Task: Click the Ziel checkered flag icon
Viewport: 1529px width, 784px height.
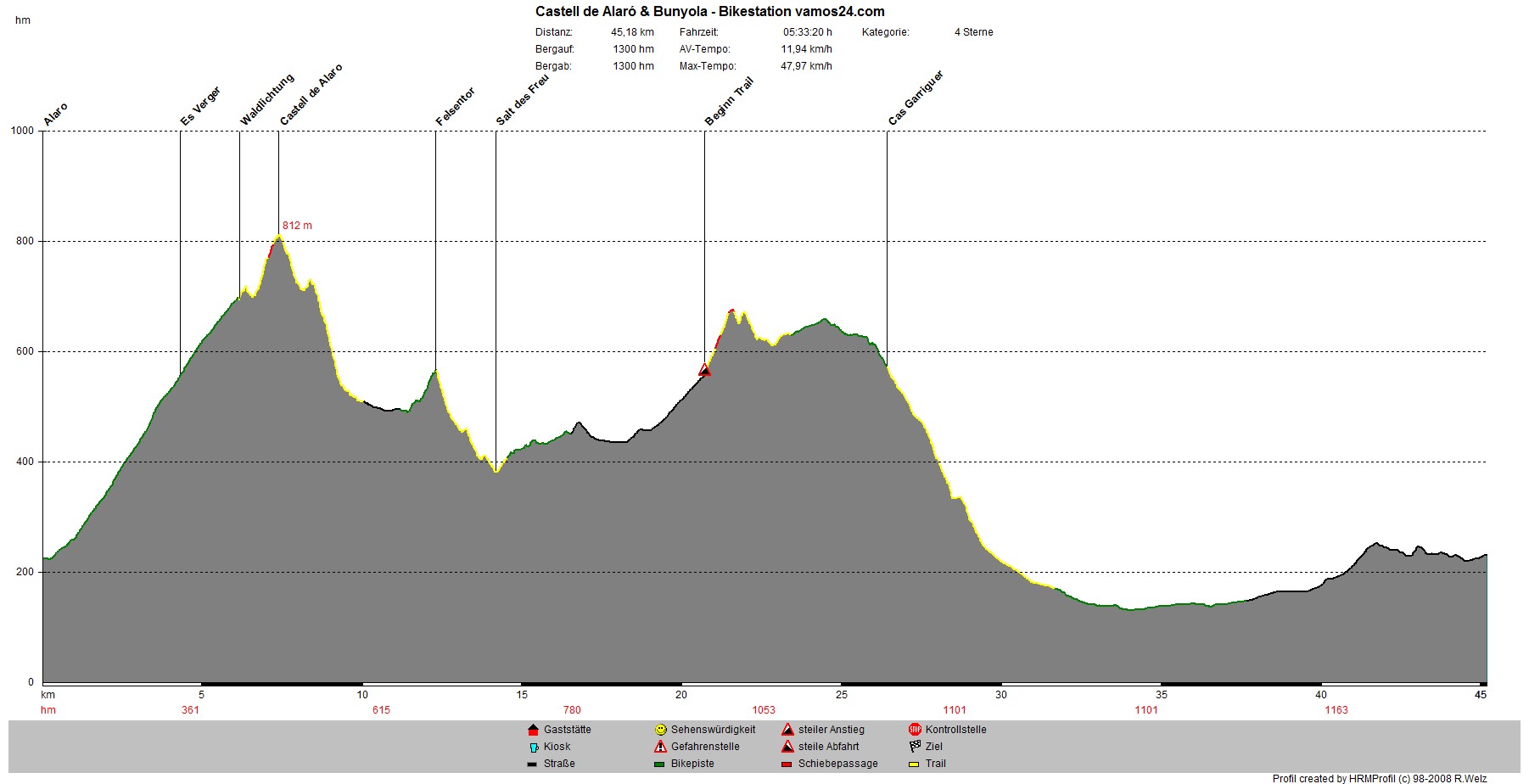Action: [x=915, y=747]
